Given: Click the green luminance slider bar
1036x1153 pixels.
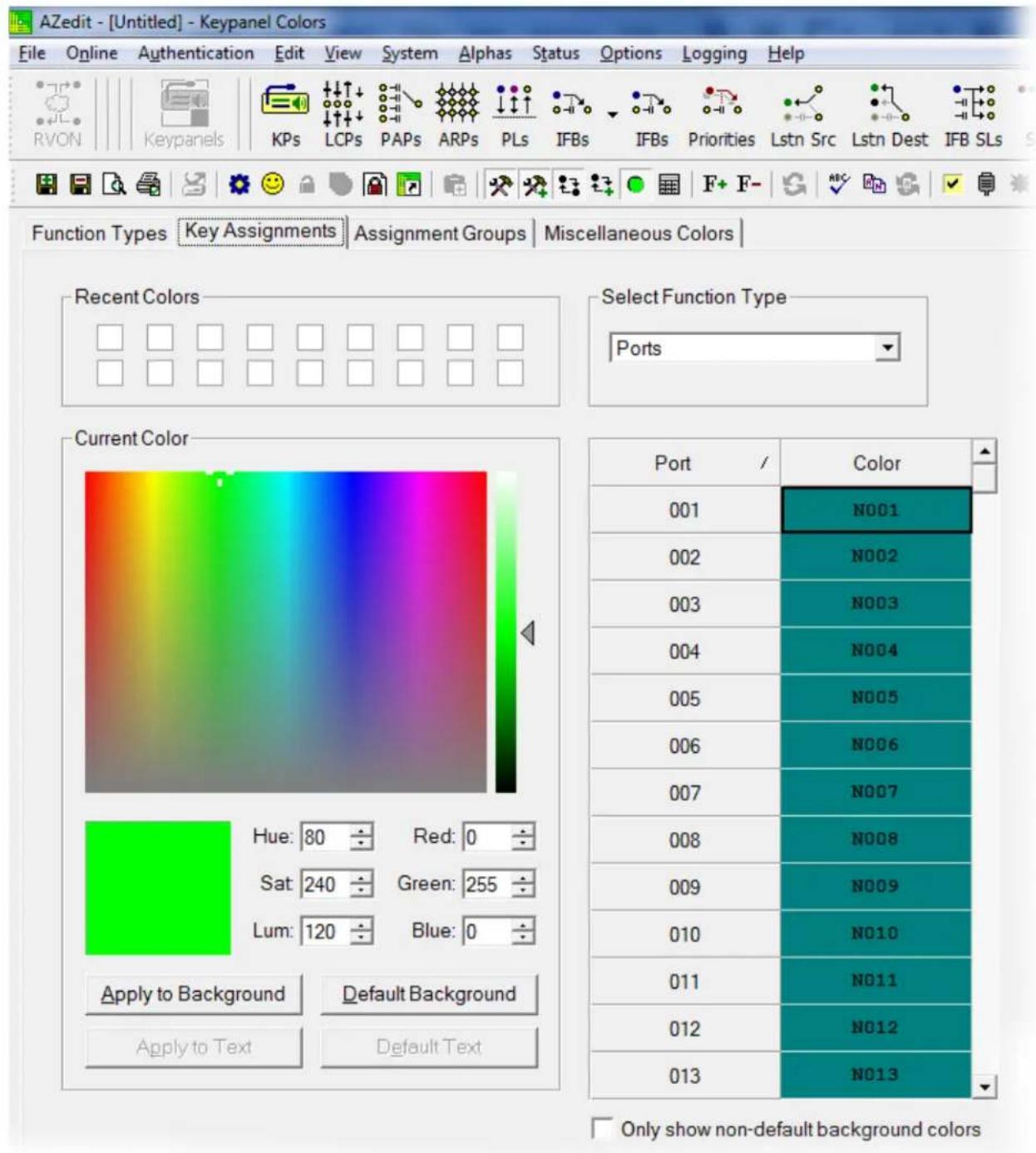Looking at the screenshot, I should pos(506,632).
